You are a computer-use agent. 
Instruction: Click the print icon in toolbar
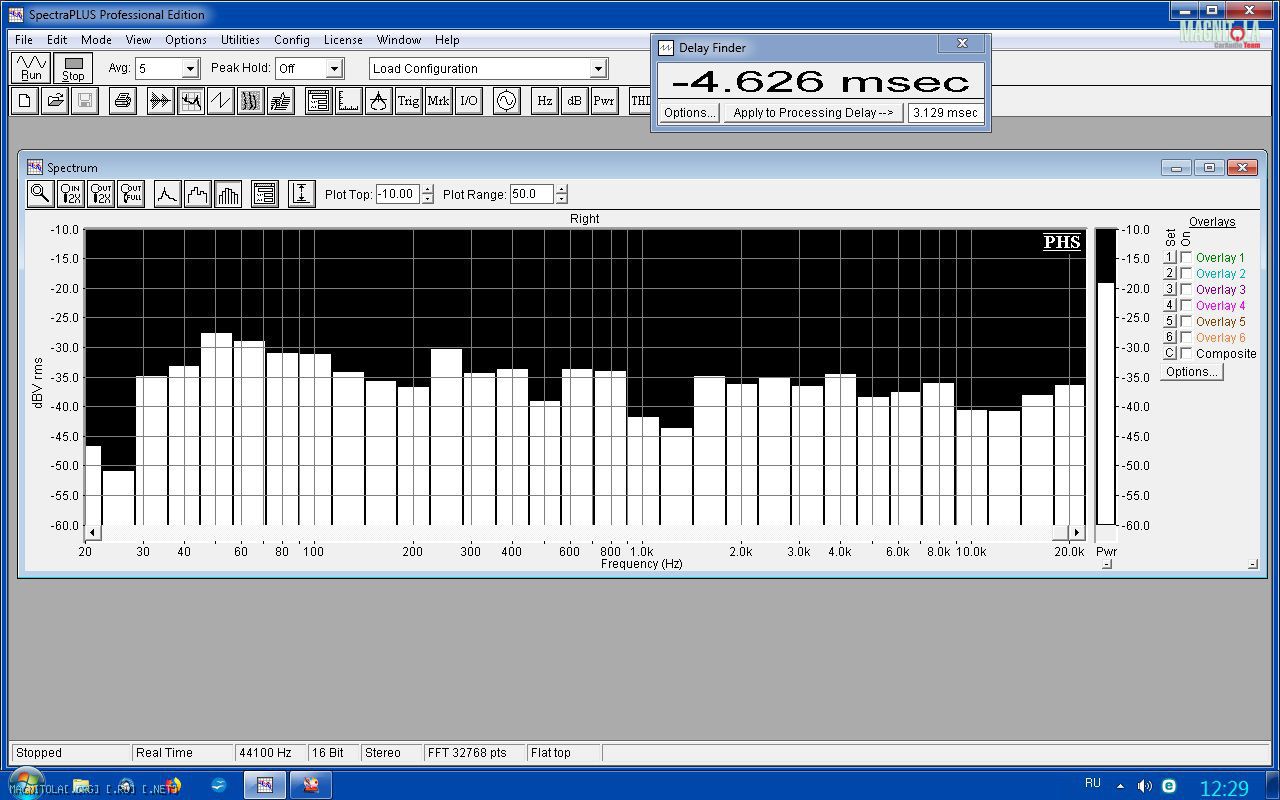point(123,101)
